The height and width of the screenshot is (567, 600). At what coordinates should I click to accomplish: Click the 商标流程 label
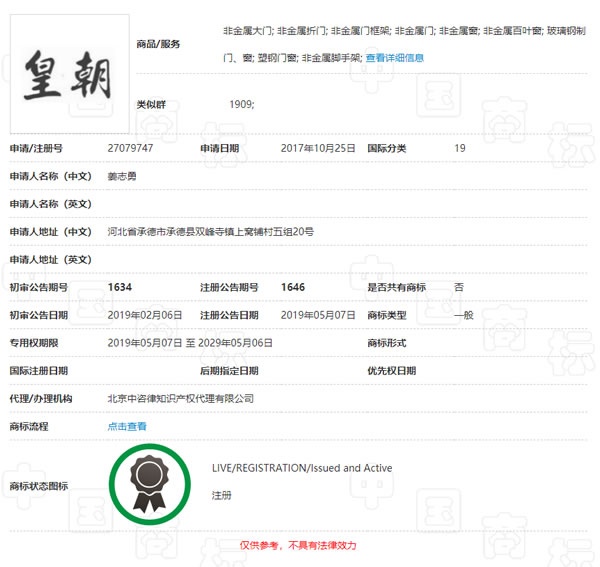29,426
